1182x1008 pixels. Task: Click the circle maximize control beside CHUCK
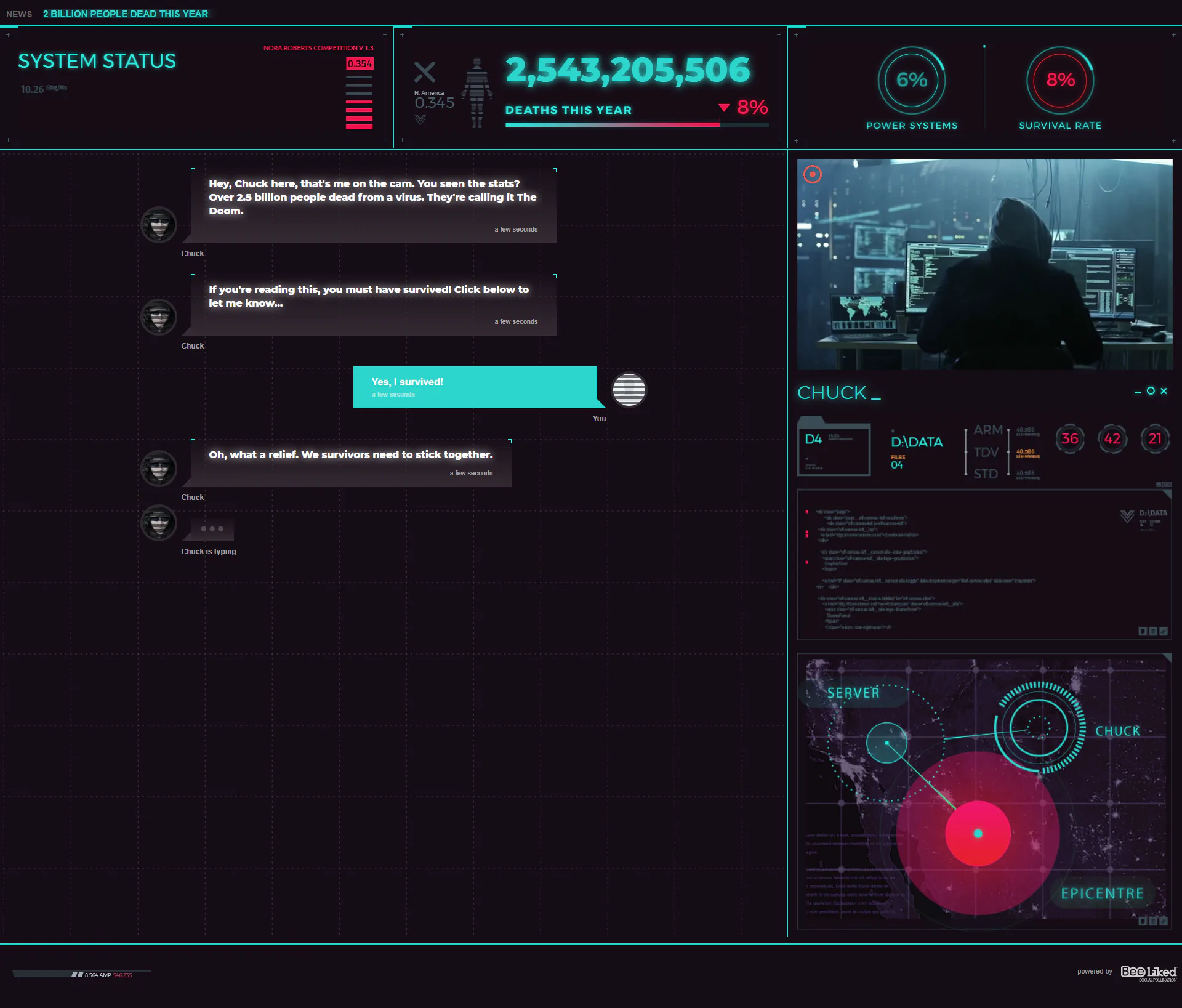(x=1151, y=391)
